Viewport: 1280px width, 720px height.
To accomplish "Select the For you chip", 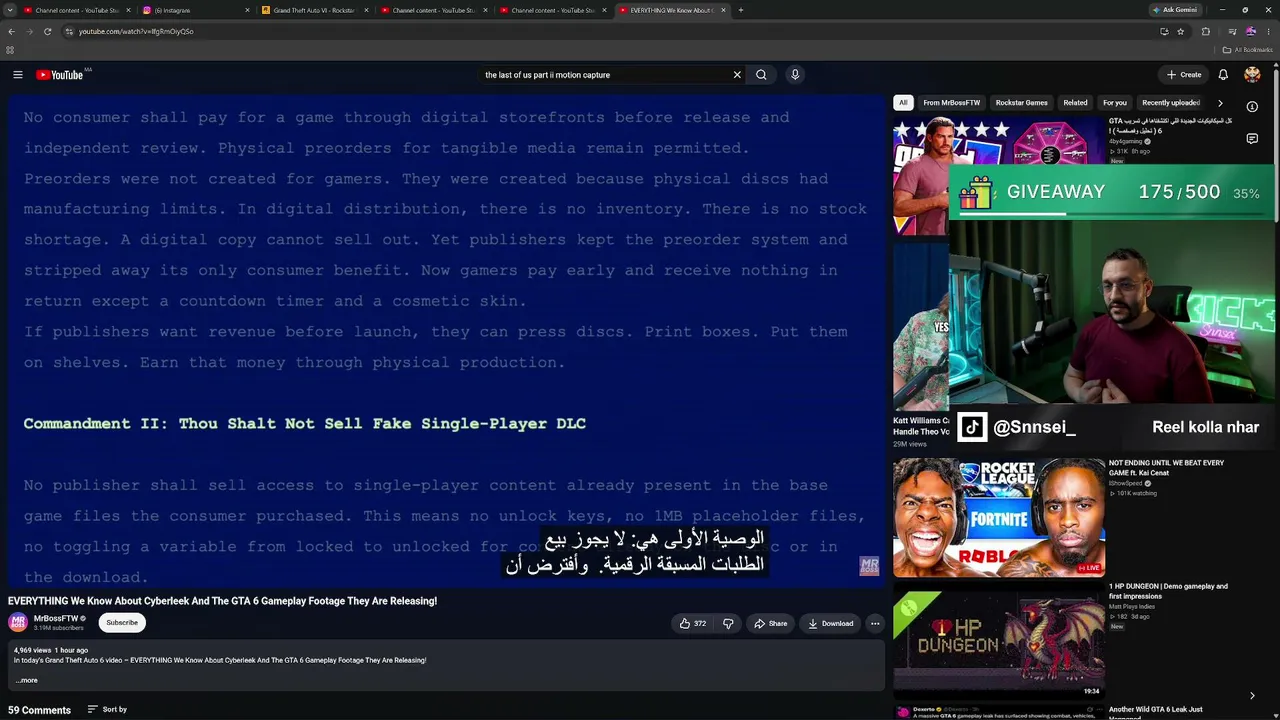I will 1115,103.
